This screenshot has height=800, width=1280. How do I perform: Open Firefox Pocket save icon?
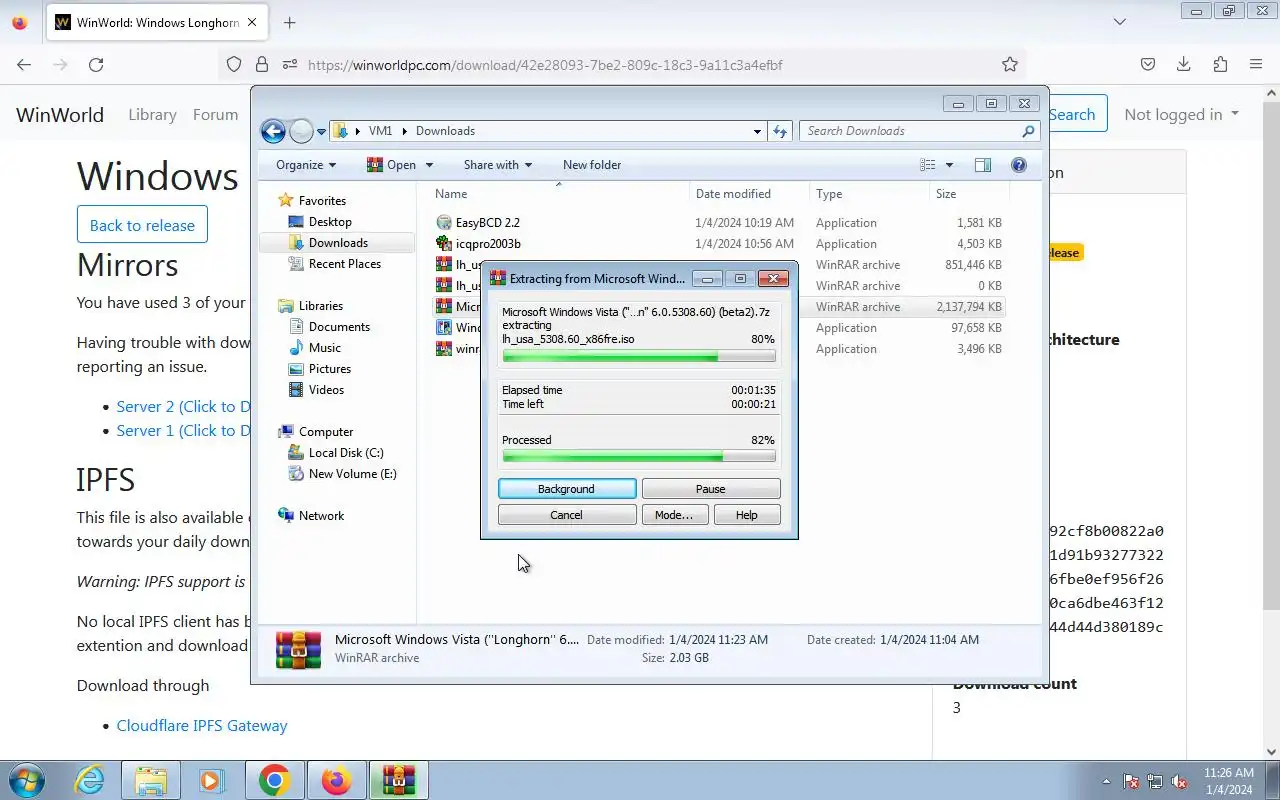click(1148, 64)
